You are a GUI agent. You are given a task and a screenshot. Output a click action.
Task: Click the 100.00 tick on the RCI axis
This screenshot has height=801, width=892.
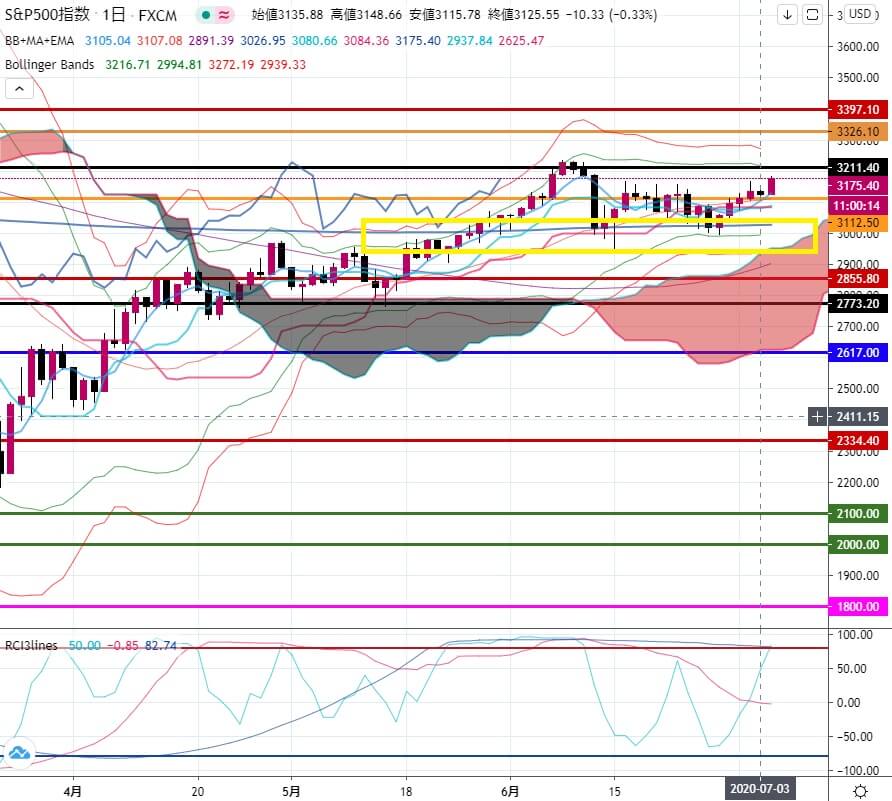pos(854,634)
